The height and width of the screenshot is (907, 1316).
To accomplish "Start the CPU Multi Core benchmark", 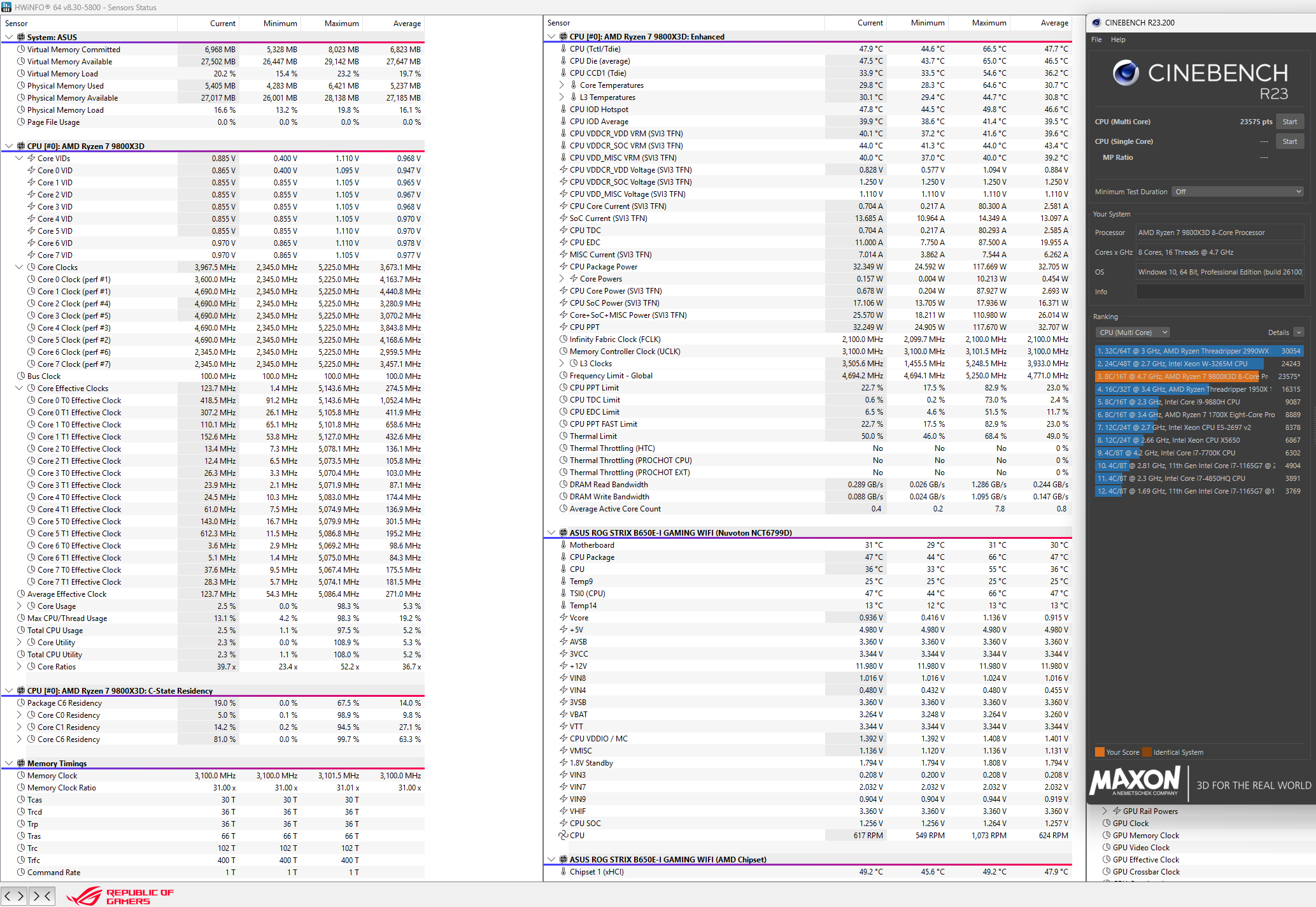I will click(x=1290, y=122).
